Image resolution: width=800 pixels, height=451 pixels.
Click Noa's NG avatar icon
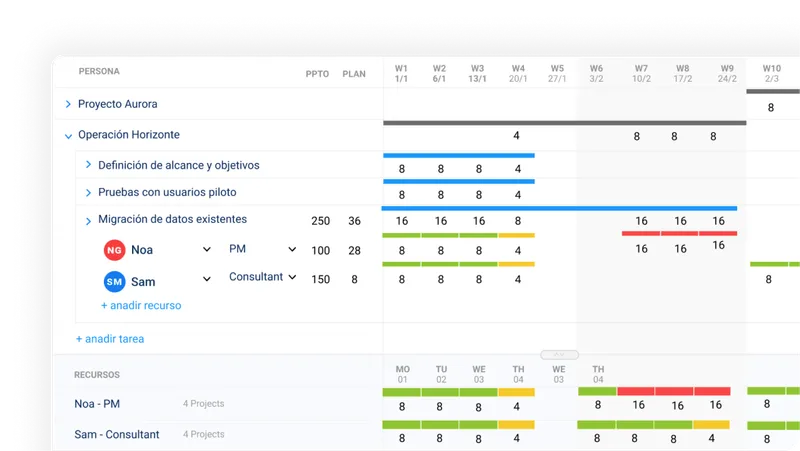[x=114, y=250]
